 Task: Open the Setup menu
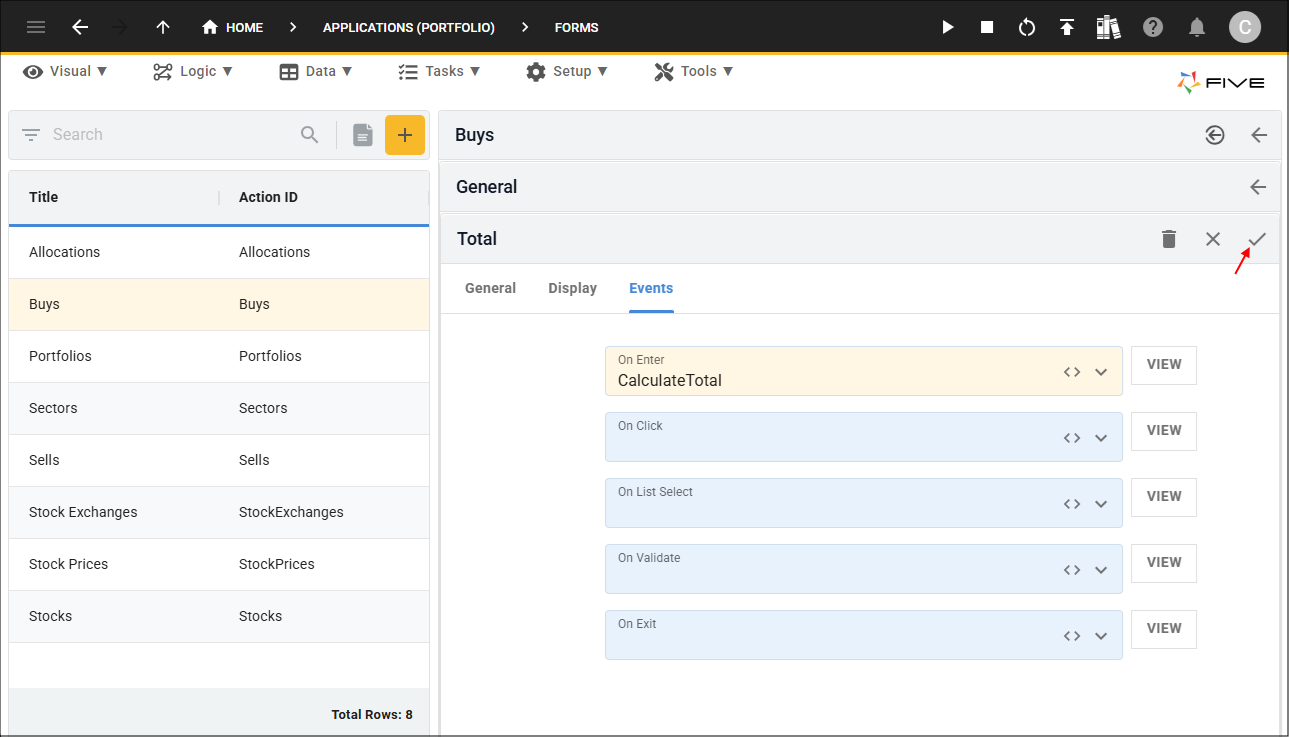click(x=567, y=71)
